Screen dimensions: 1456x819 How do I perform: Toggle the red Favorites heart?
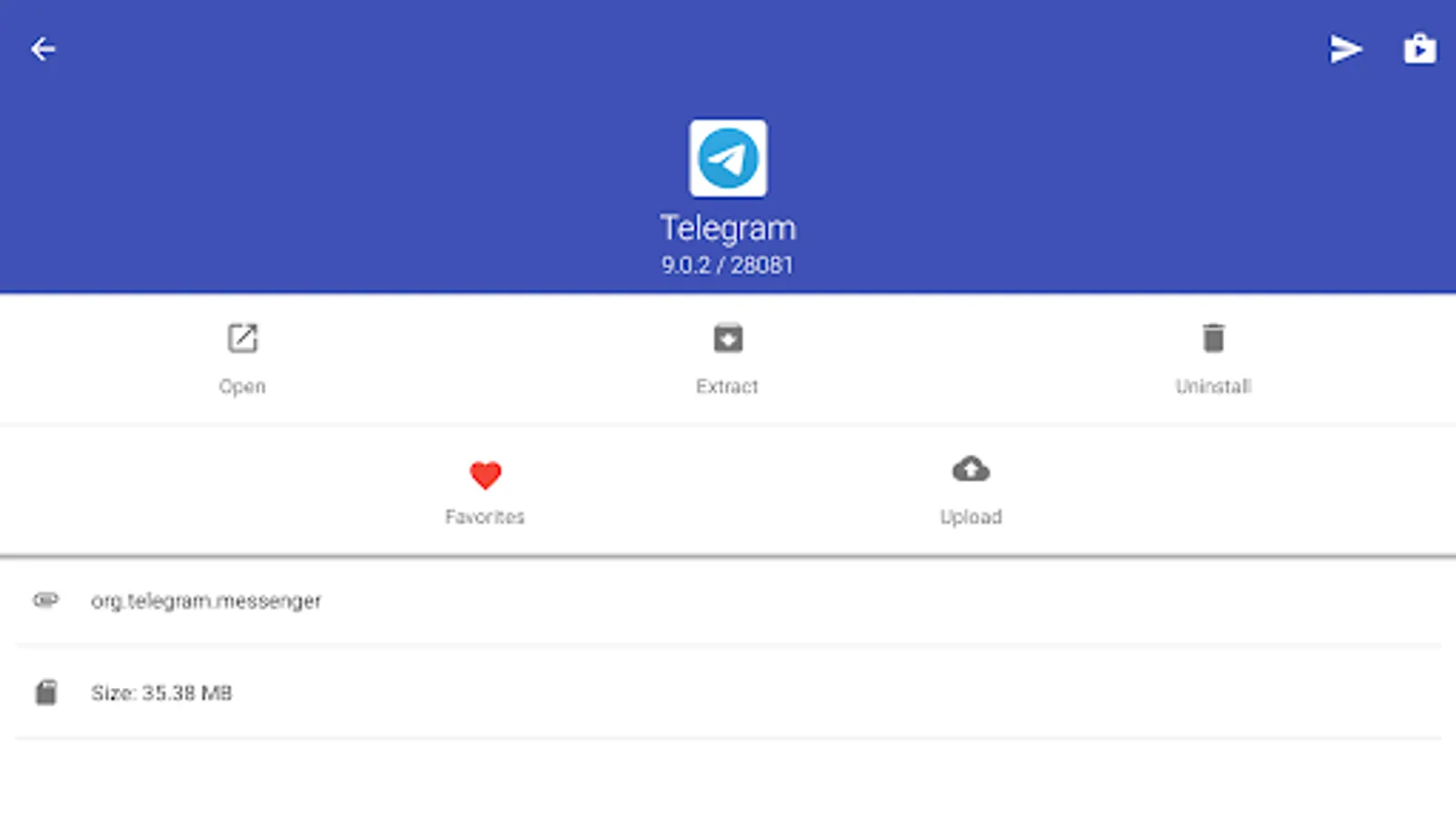click(485, 474)
